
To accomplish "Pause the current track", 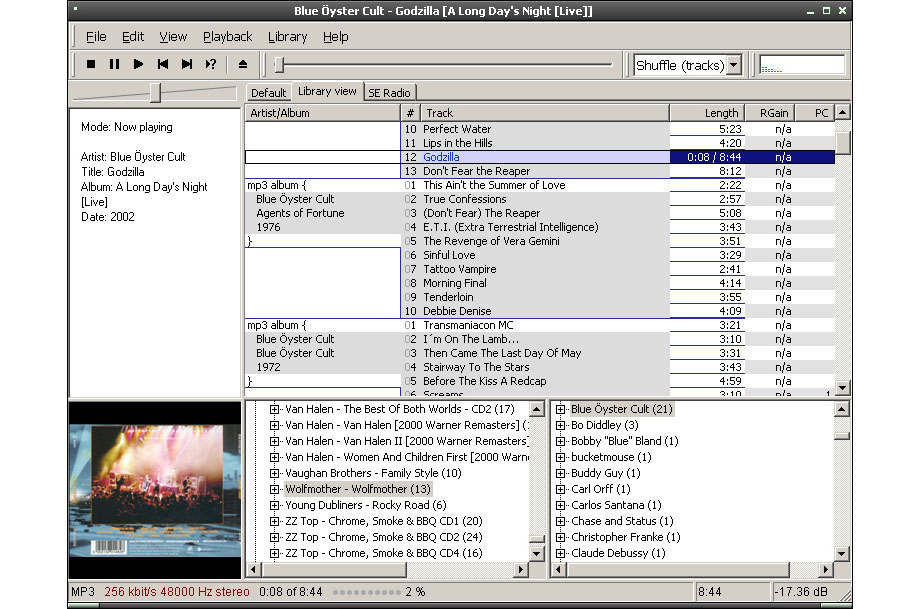I will tap(114, 65).
